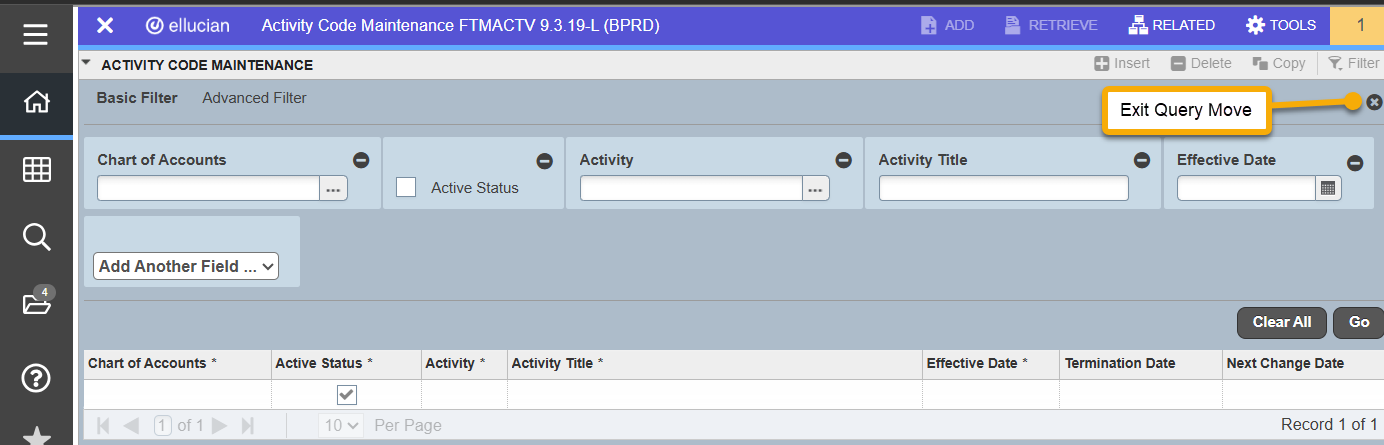
Task: Go to the Home dashboard icon
Action: pyautogui.click(x=36, y=102)
